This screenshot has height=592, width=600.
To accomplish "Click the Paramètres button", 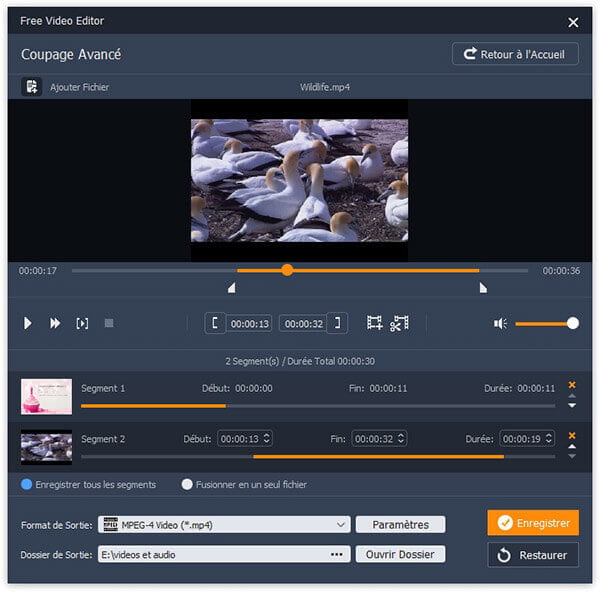I will (400, 525).
